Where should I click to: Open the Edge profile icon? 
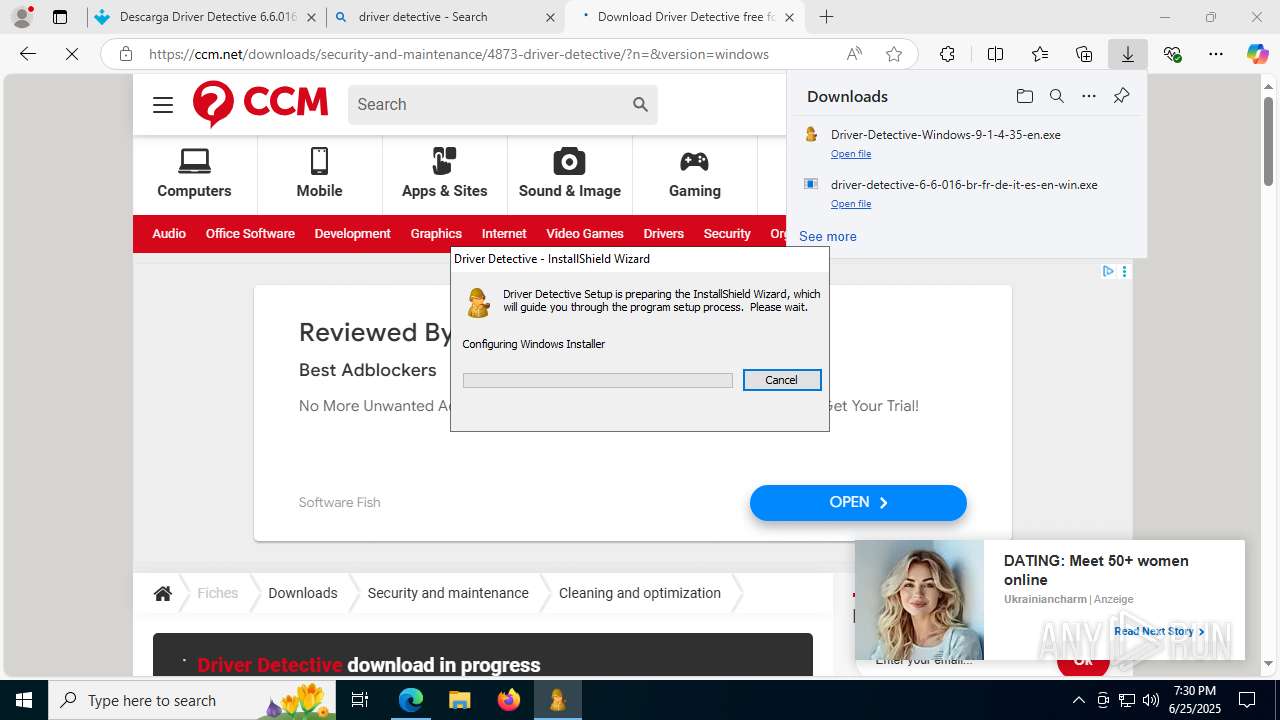point(22,17)
